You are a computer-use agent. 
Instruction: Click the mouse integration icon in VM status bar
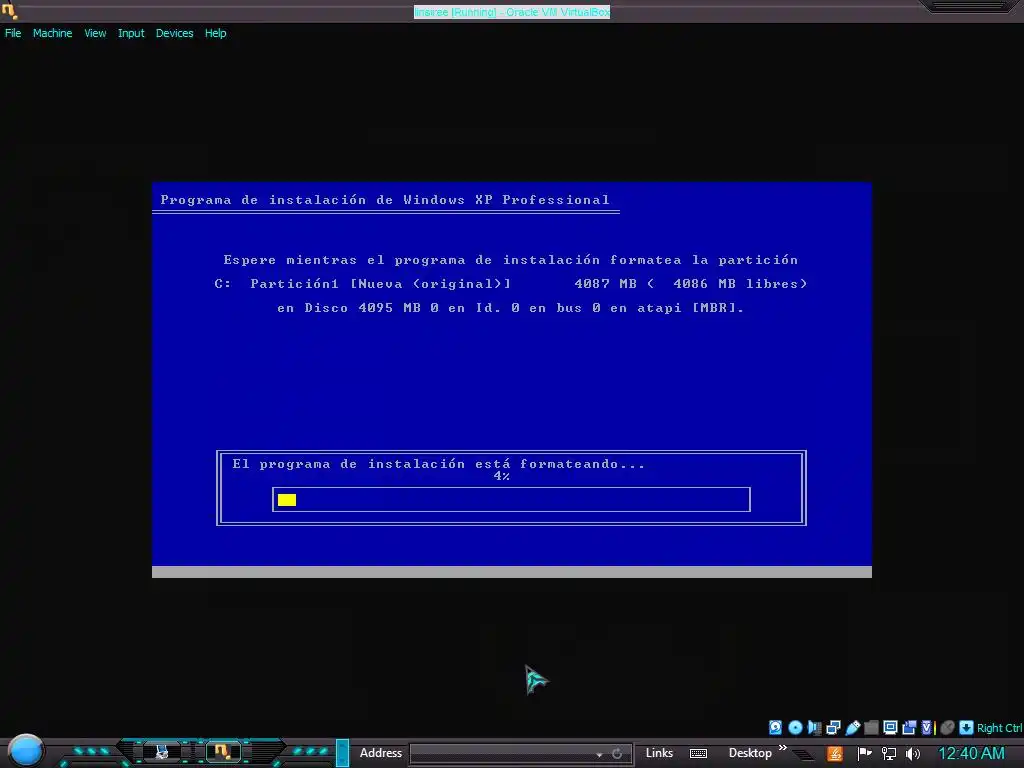click(x=948, y=728)
